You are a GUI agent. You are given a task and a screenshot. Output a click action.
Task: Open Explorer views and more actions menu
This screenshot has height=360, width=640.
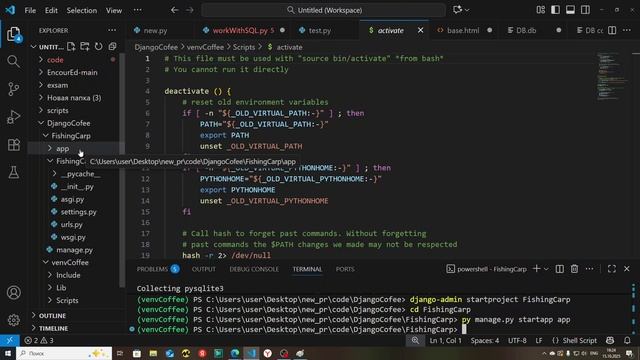(x=112, y=30)
